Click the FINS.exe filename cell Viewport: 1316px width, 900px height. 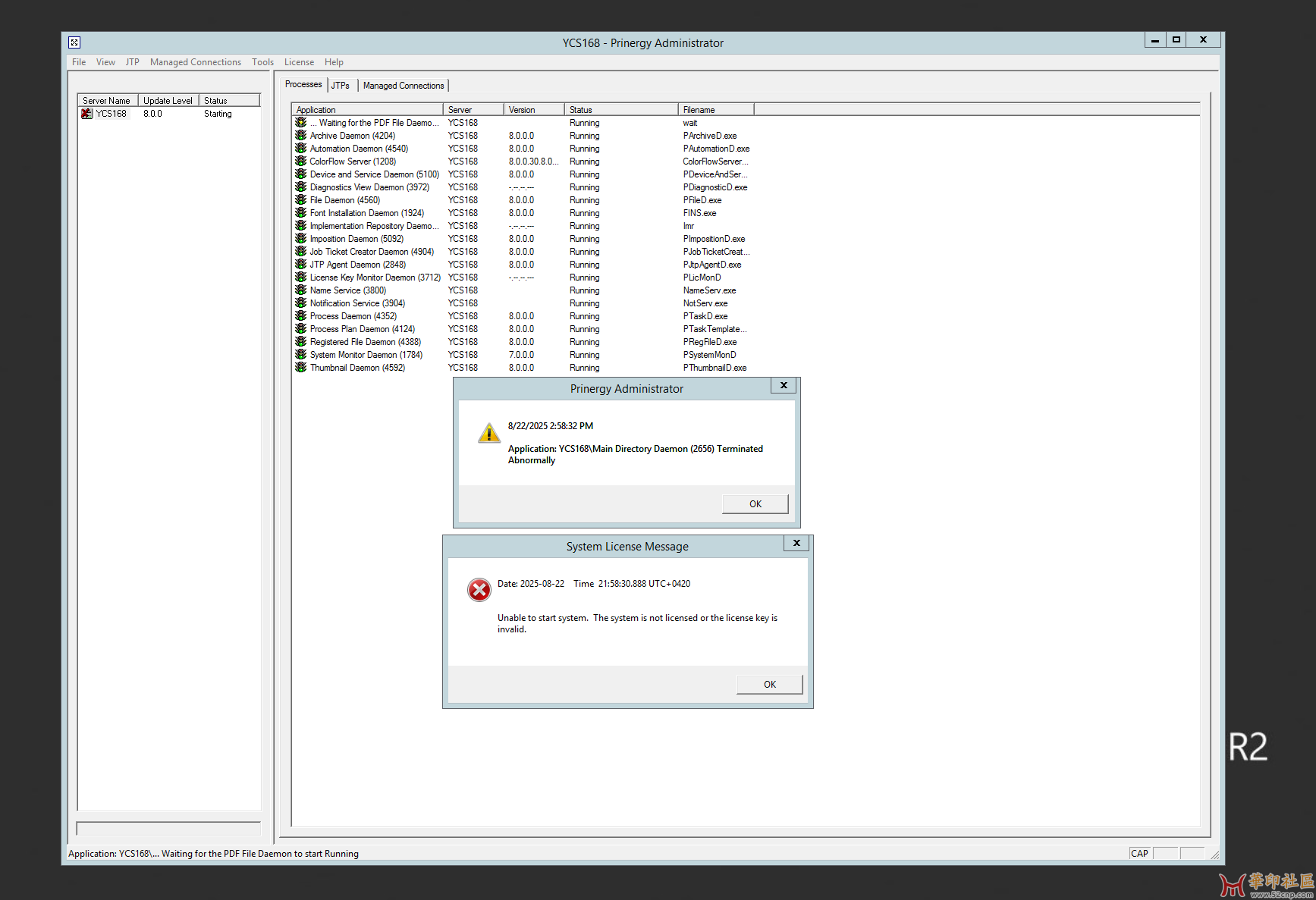tap(699, 213)
